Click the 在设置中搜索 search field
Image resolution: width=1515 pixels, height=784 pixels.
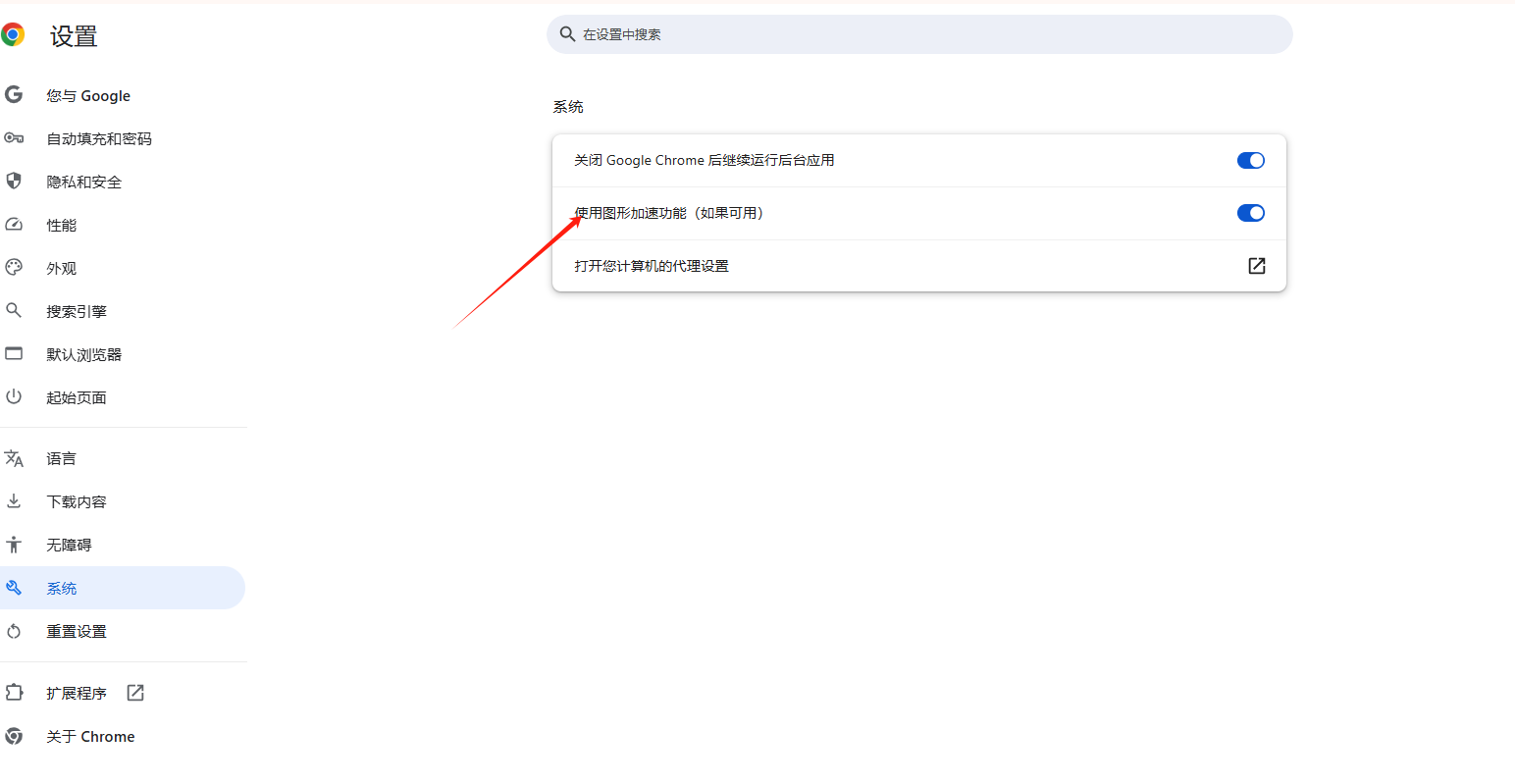pyautogui.click(x=919, y=34)
